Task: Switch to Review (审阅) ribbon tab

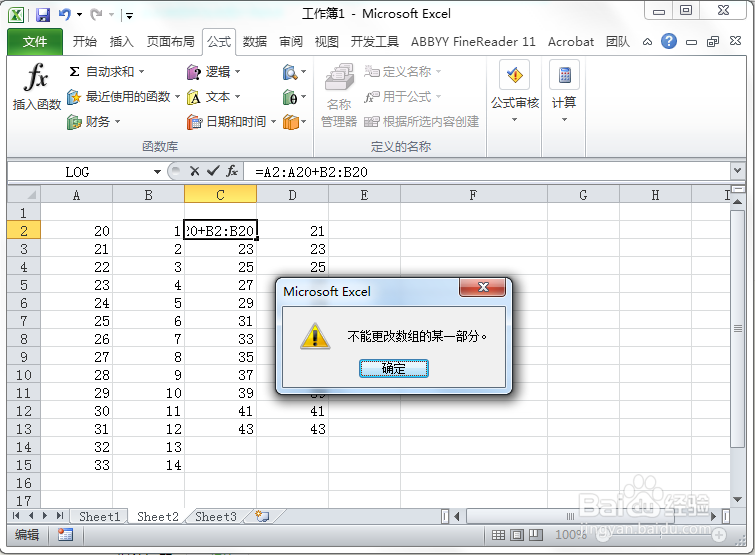Action: [291, 42]
